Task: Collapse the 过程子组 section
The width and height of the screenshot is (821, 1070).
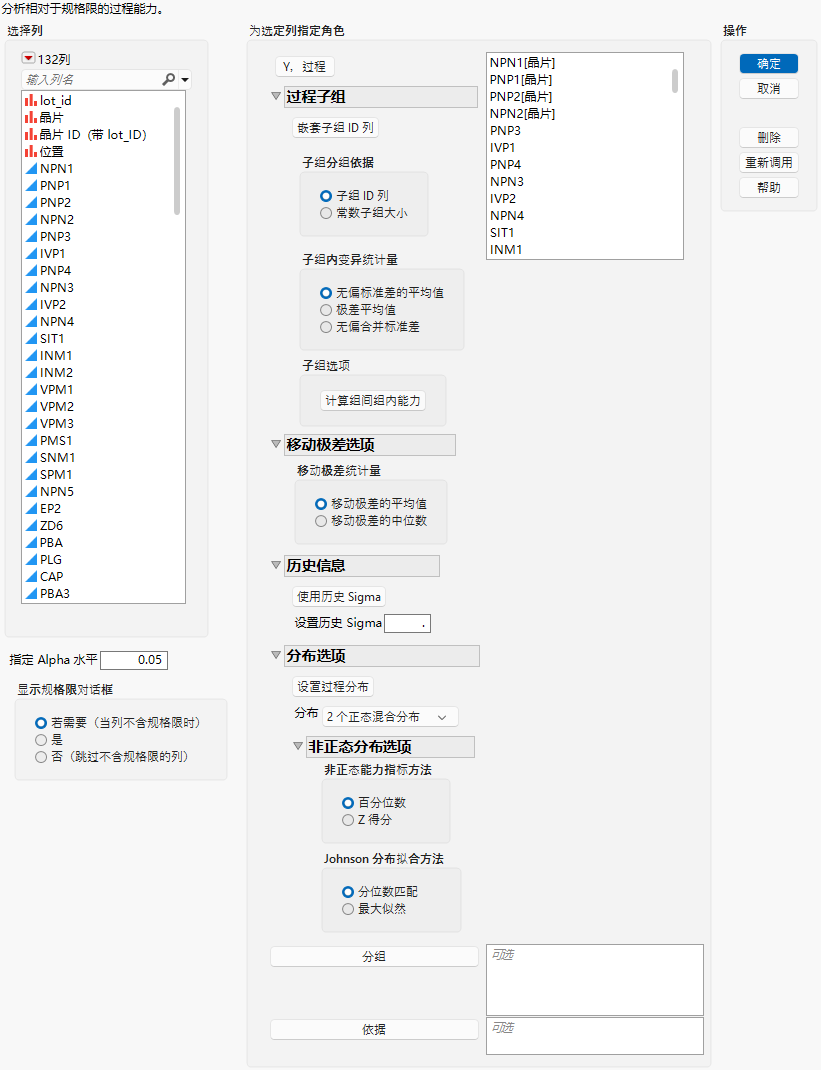Action: pyautogui.click(x=276, y=96)
